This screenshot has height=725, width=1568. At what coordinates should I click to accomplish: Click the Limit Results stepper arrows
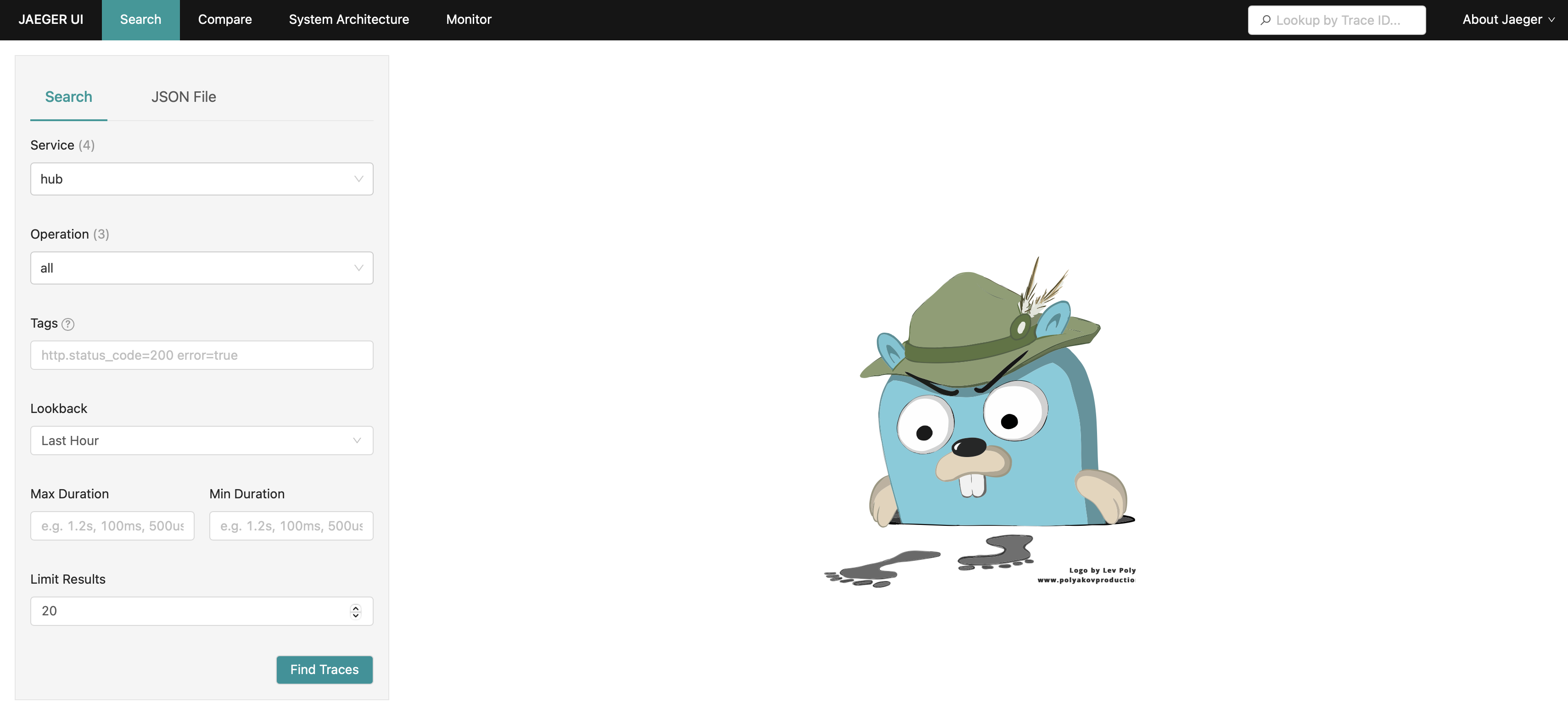[355, 611]
